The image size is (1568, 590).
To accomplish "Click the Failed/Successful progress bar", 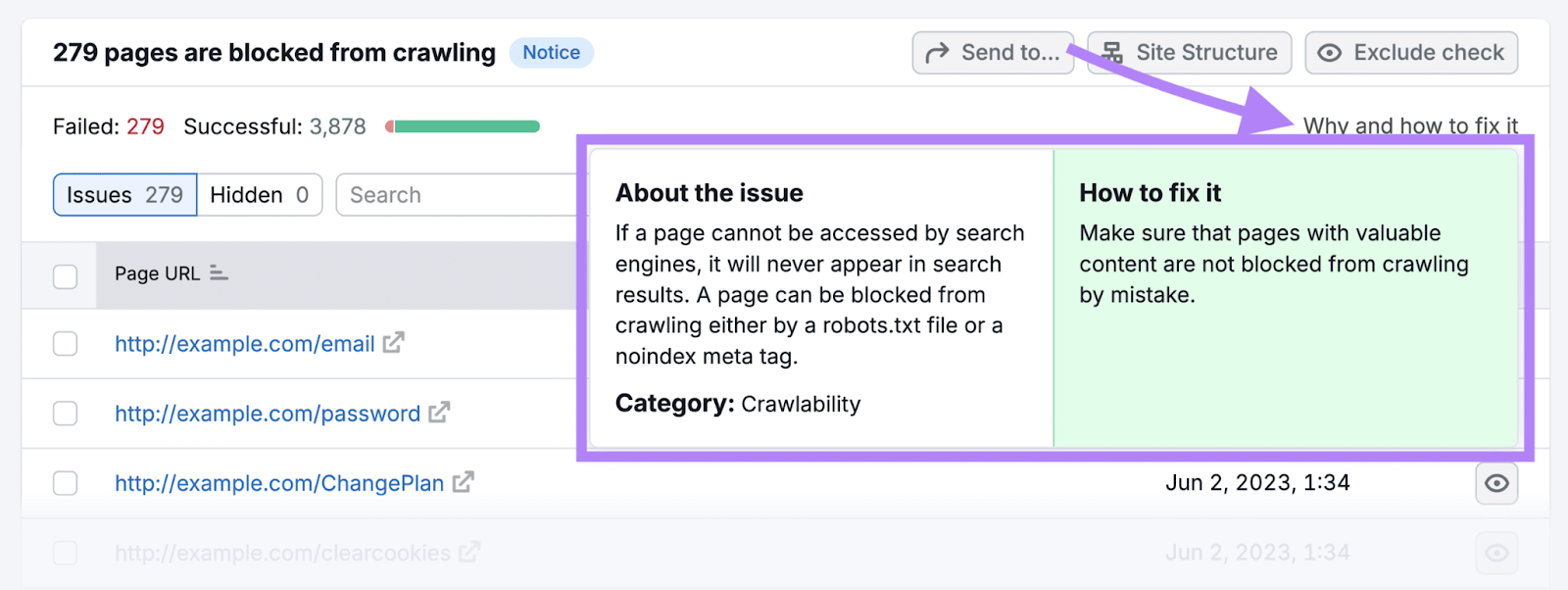I will [x=461, y=125].
